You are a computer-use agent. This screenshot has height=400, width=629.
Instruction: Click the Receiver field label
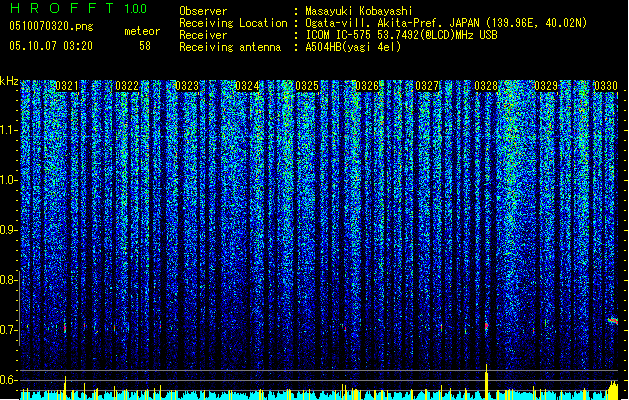[x=203, y=35]
